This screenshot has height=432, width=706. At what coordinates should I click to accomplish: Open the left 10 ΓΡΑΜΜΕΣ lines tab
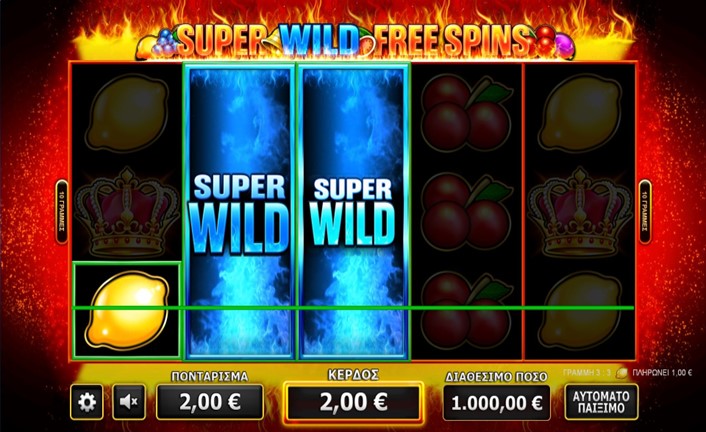click(x=62, y=211)
